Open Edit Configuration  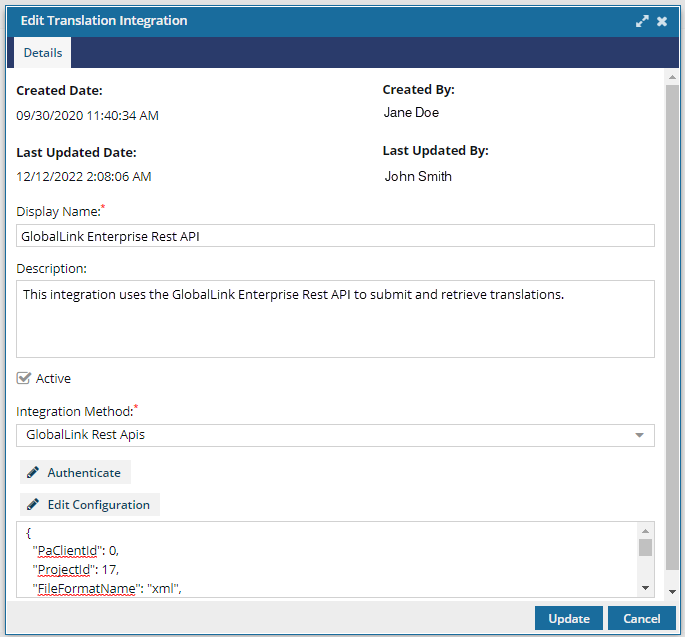click(90, 504)
